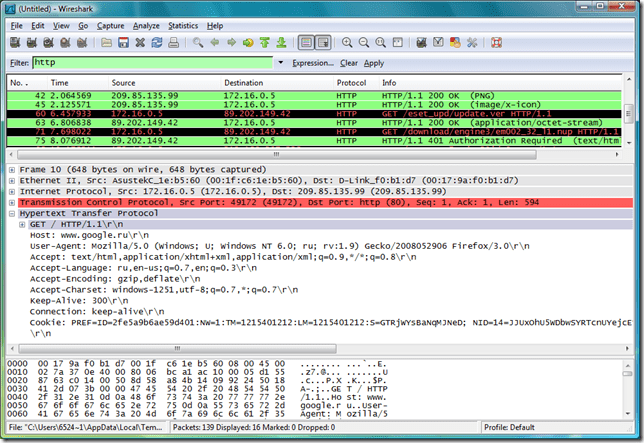Expand the GET / HTTP/1.1 subtree
This screenshot has height=443, width=644.
click(22, 225)
